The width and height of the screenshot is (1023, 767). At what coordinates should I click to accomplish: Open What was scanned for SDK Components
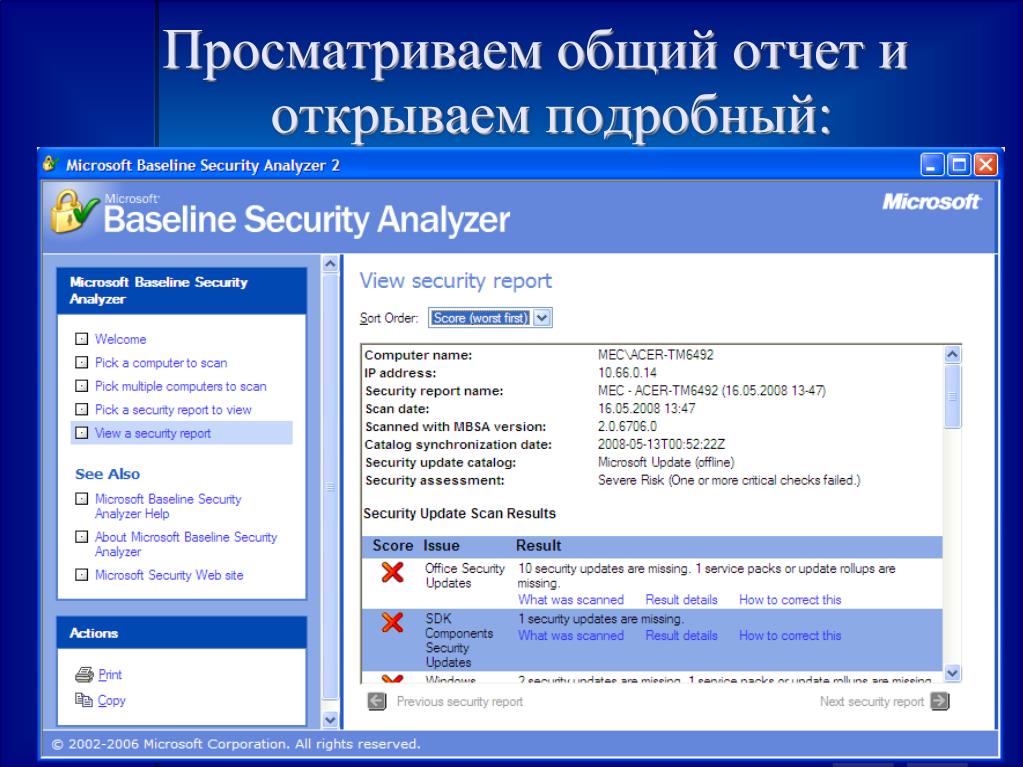[x=571, y=635]
